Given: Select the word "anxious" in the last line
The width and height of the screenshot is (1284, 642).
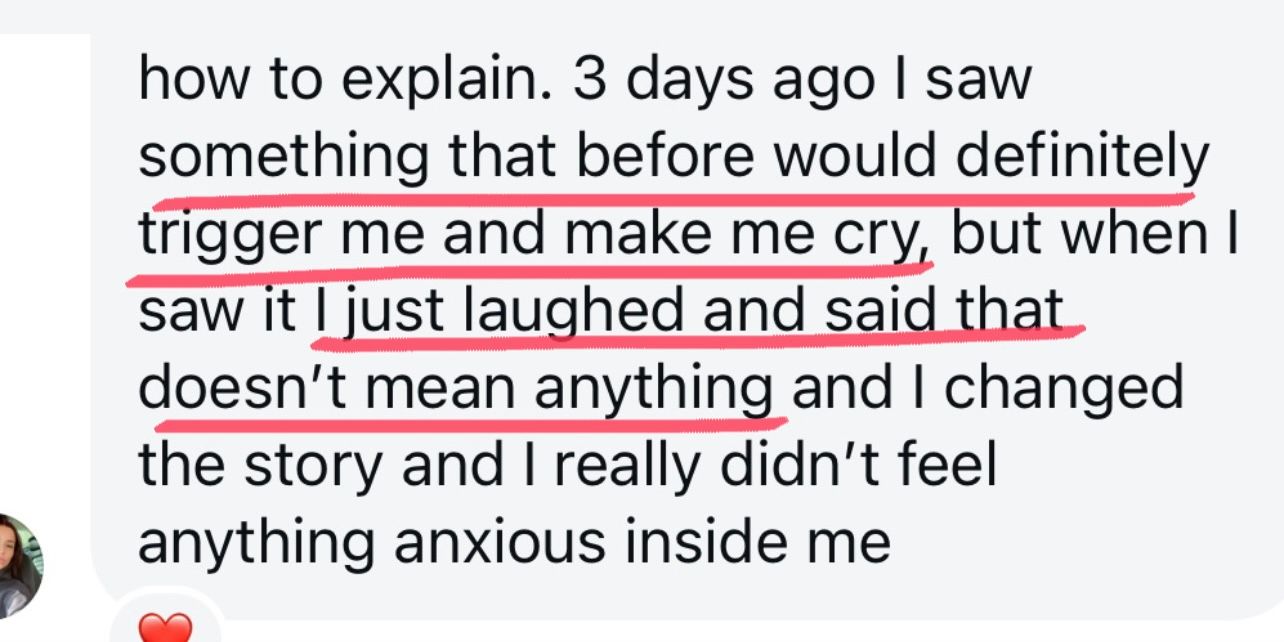Looking at the screenshot, I should [x=499, y=541].
